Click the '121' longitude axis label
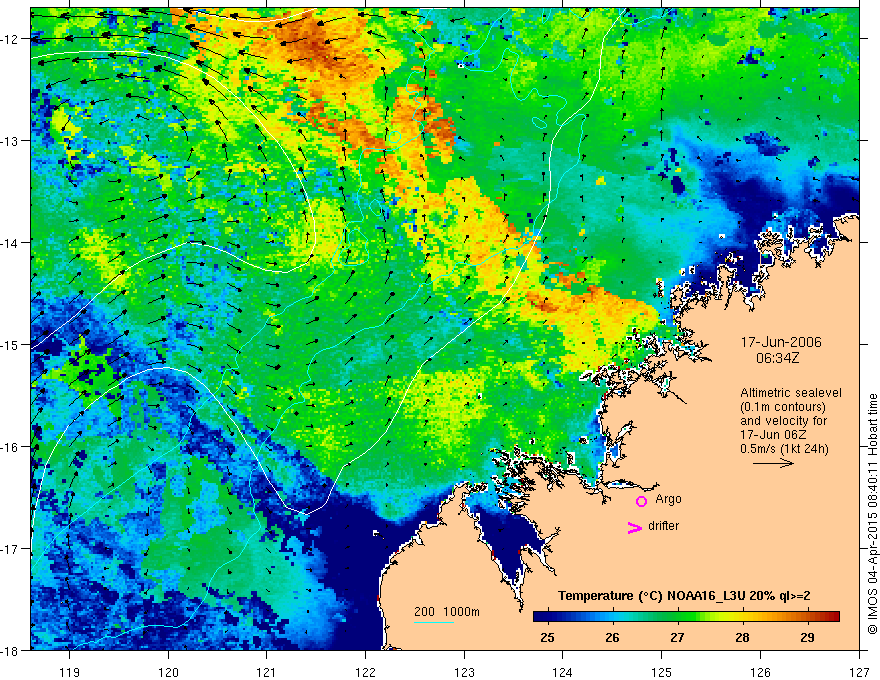The width and height of the screenshot is (880, 680). [x=267, y=672]
